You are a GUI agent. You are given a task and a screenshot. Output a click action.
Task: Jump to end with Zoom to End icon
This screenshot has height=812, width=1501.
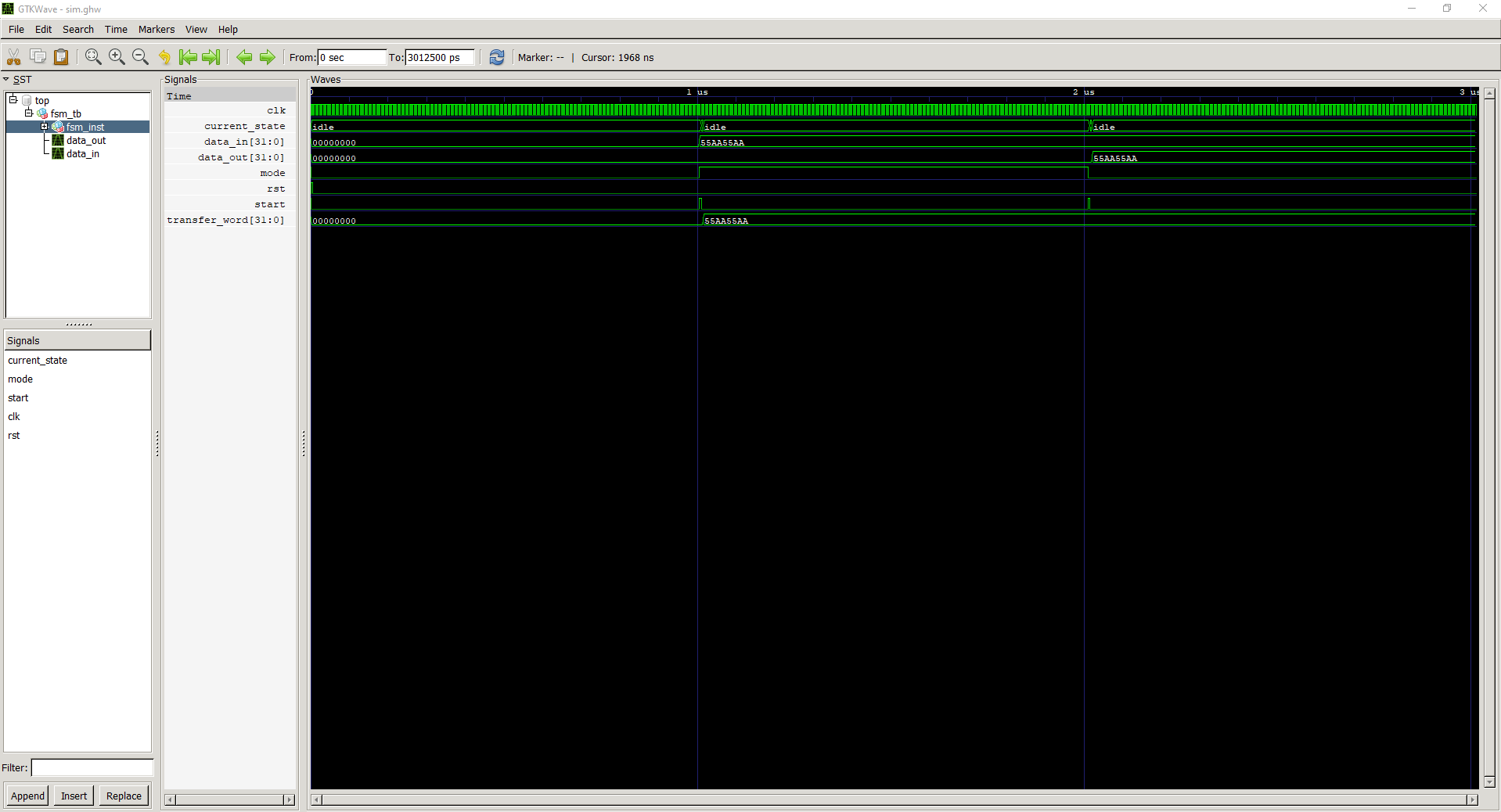(x=211, y=57)
